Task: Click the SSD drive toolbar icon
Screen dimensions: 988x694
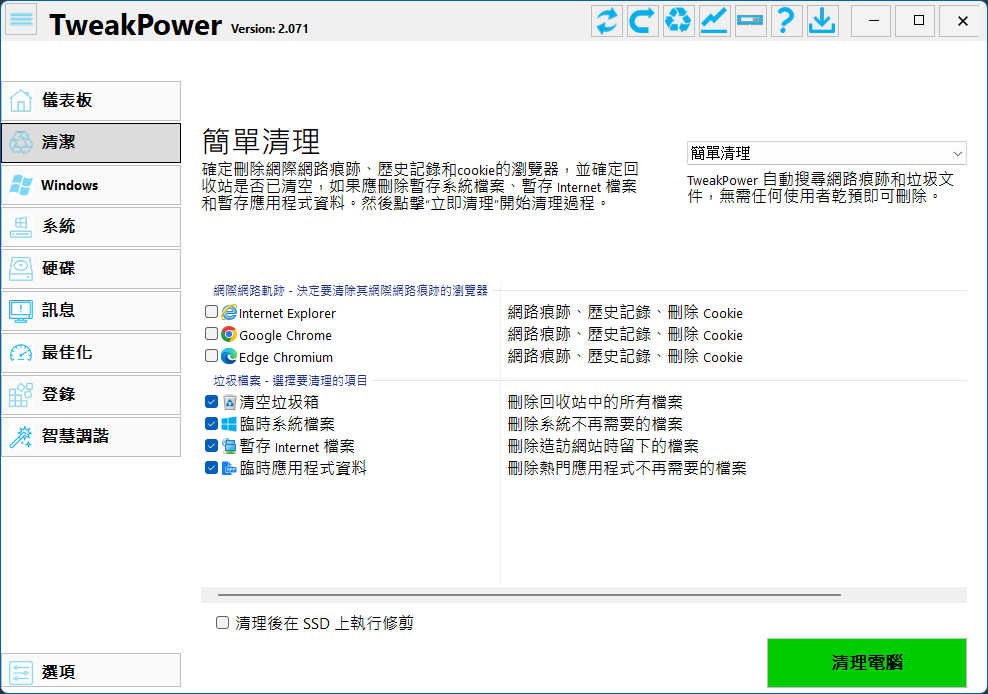Action: [750, 21]
